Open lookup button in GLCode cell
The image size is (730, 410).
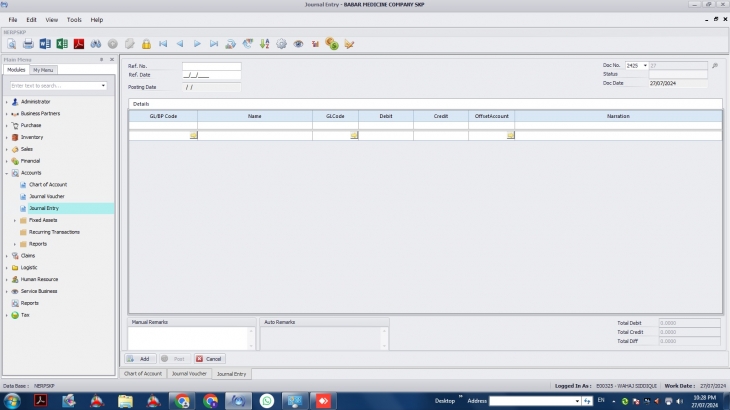[x=354, y=135]
